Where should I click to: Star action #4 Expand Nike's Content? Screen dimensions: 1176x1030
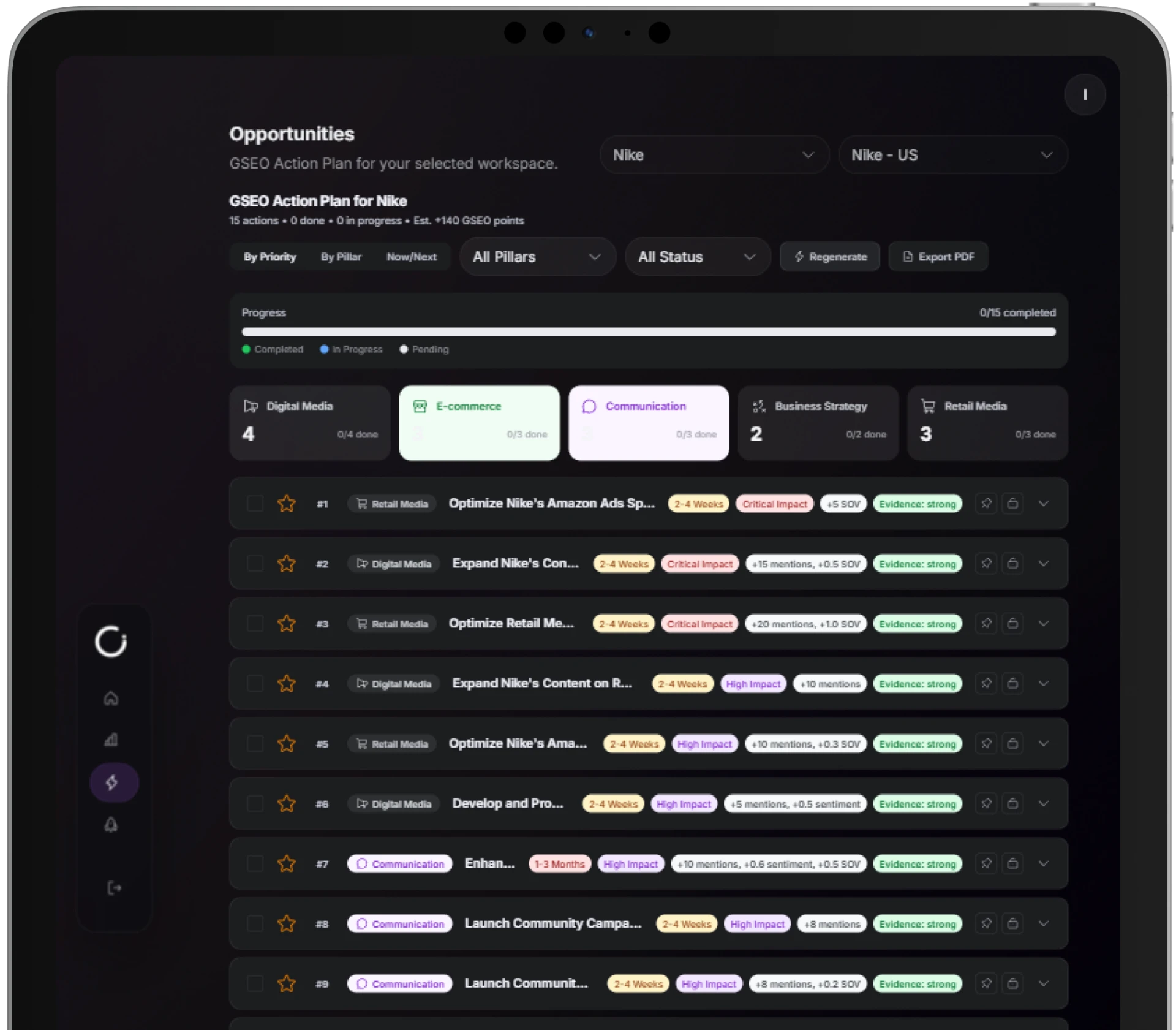287,683
